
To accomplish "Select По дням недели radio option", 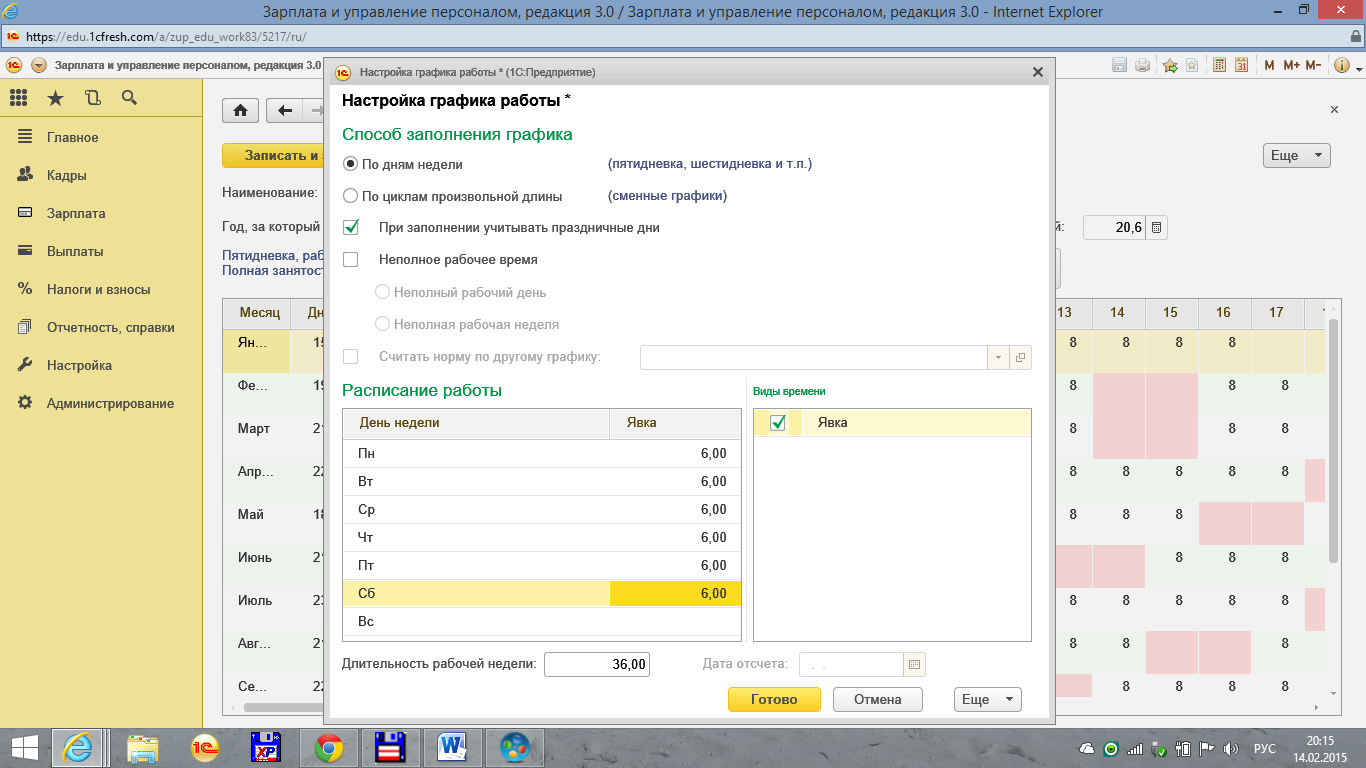I will (x=350, y=164).
